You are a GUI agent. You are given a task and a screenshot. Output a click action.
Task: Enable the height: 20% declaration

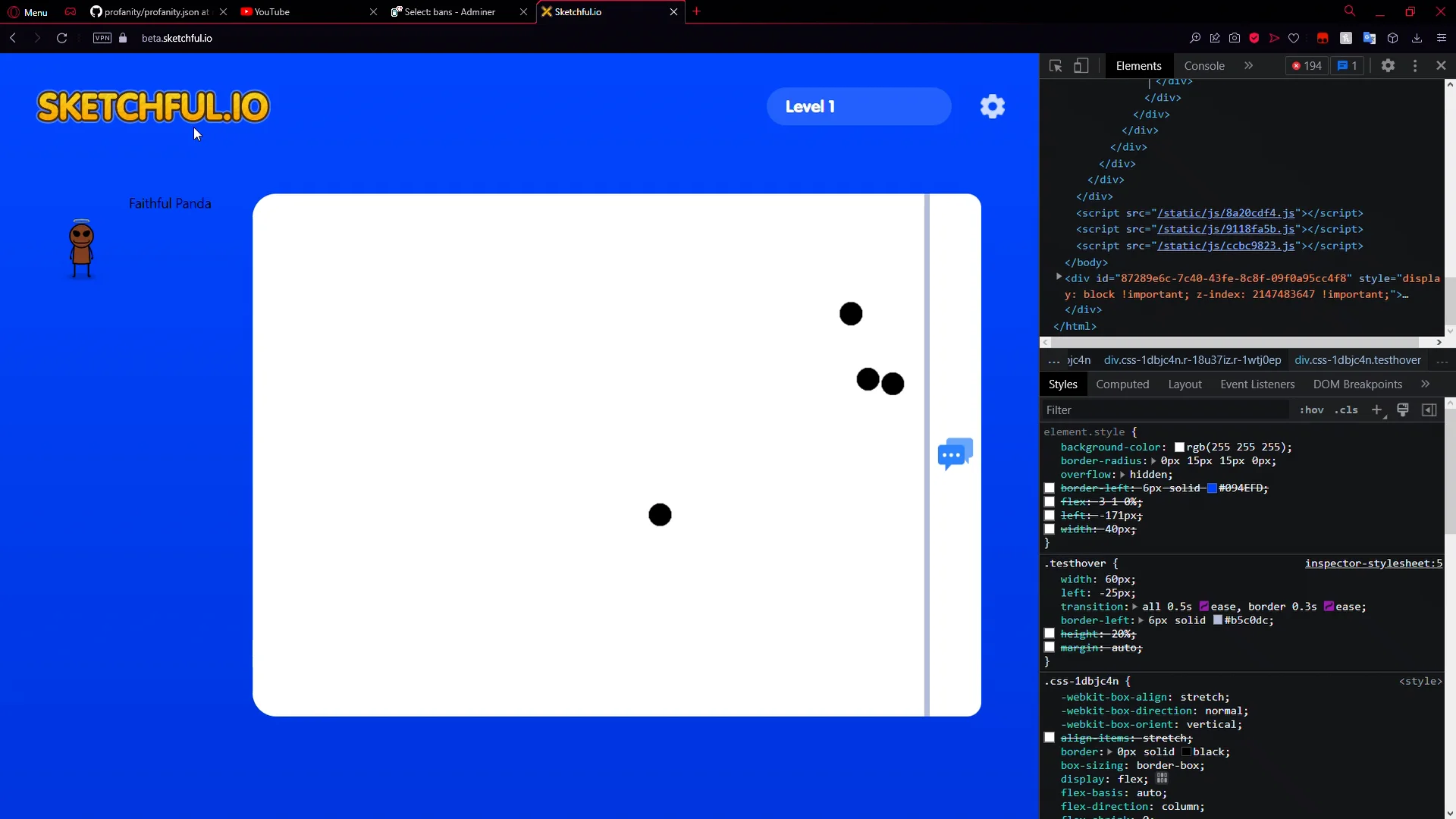click(1050, 634)
